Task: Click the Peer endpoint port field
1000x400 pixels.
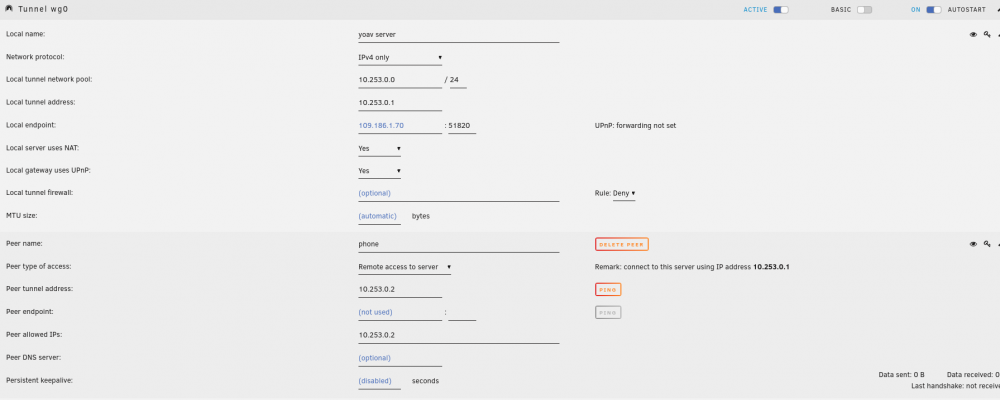Action: coord(462,313)
